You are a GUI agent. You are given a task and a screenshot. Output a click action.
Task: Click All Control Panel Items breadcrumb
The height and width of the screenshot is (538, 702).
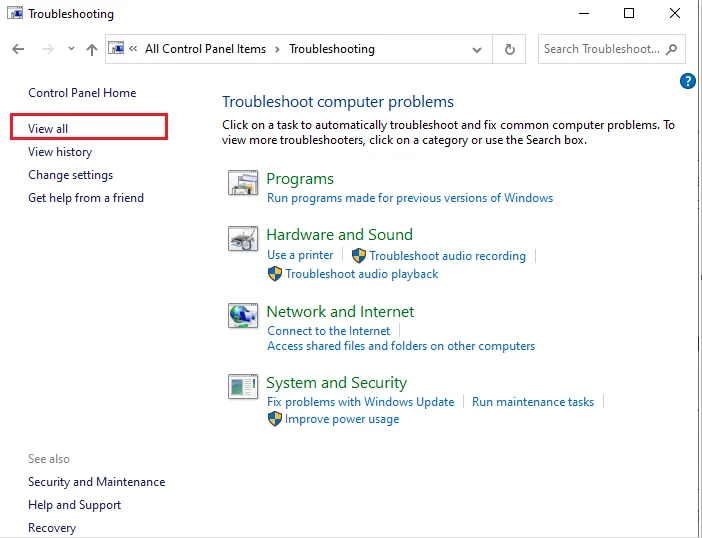point(205,49)
